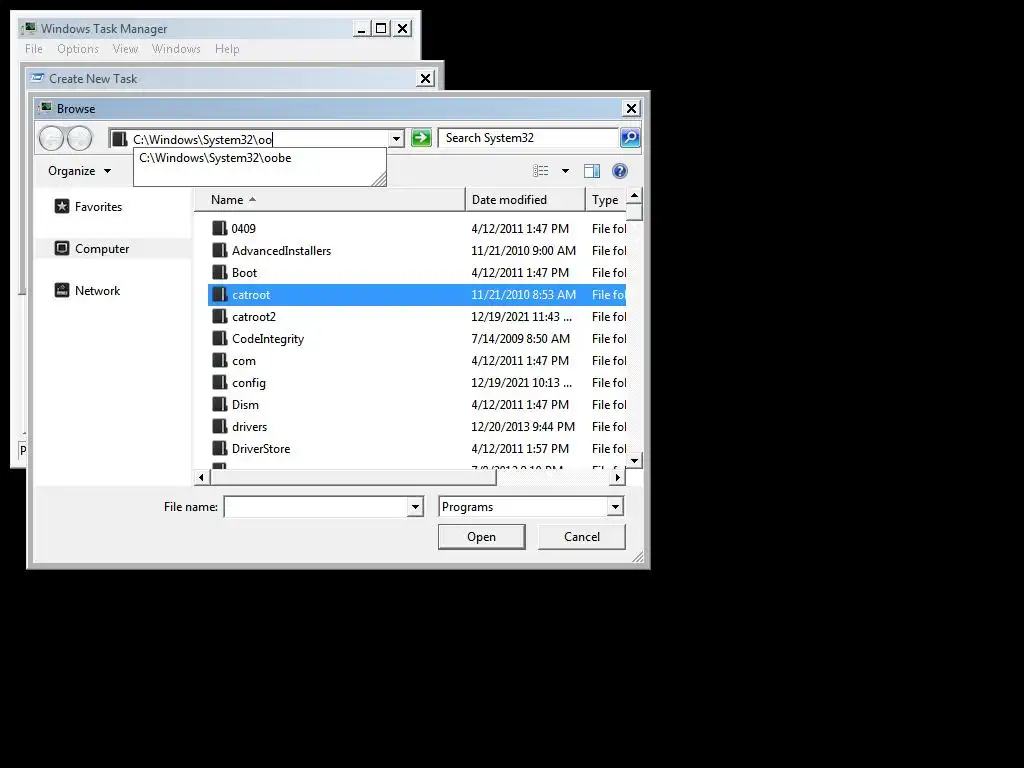Click the Browse dialog title bar icon
The image size is (1024, 768).
(x=45, y=108)
